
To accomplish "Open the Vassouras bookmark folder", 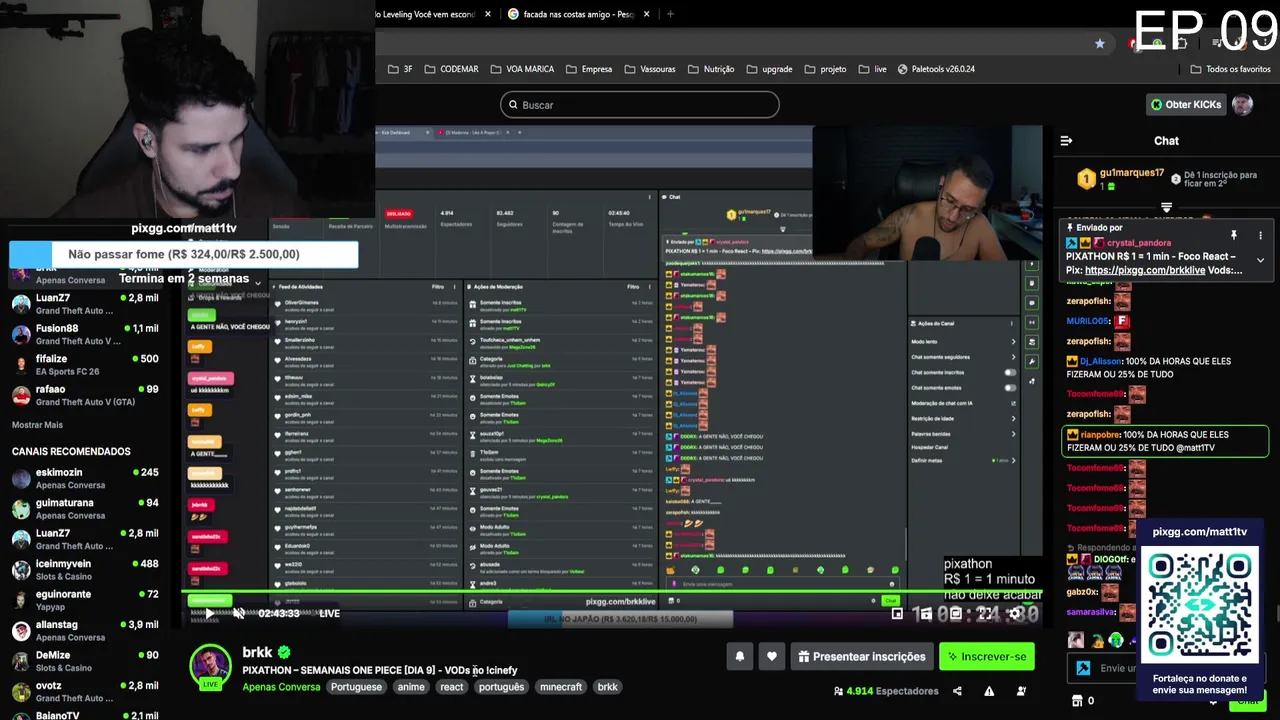I will (650, 69).
